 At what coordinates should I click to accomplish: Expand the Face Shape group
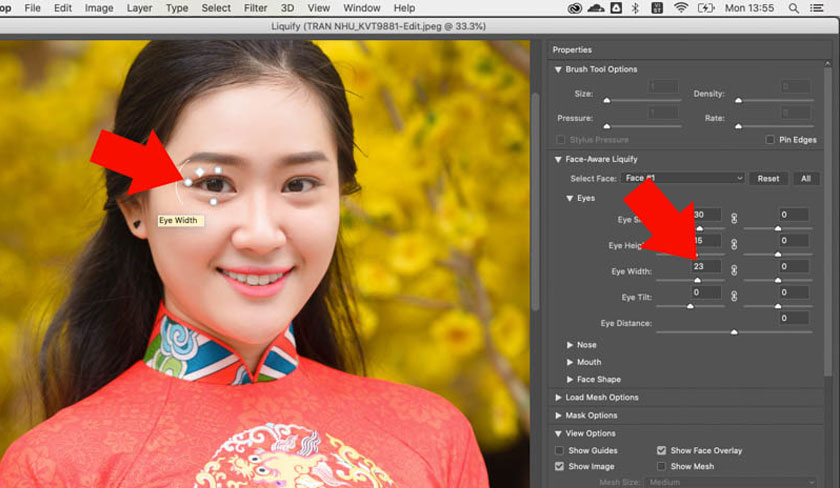[570, 379]
